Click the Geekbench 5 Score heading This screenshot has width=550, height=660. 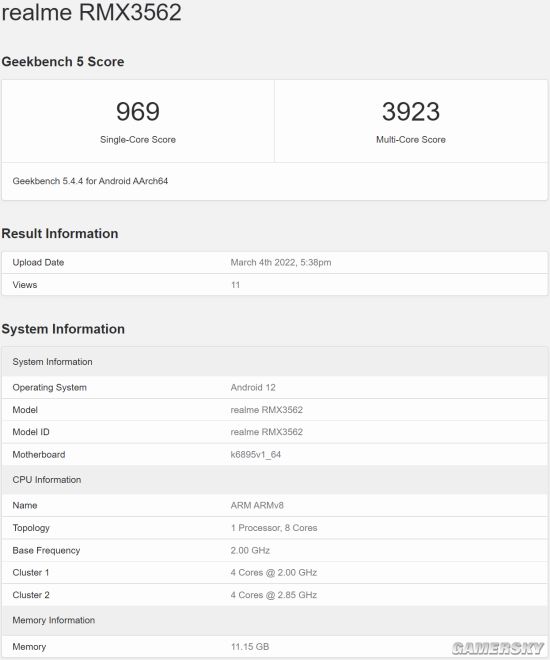click(63, 62)
